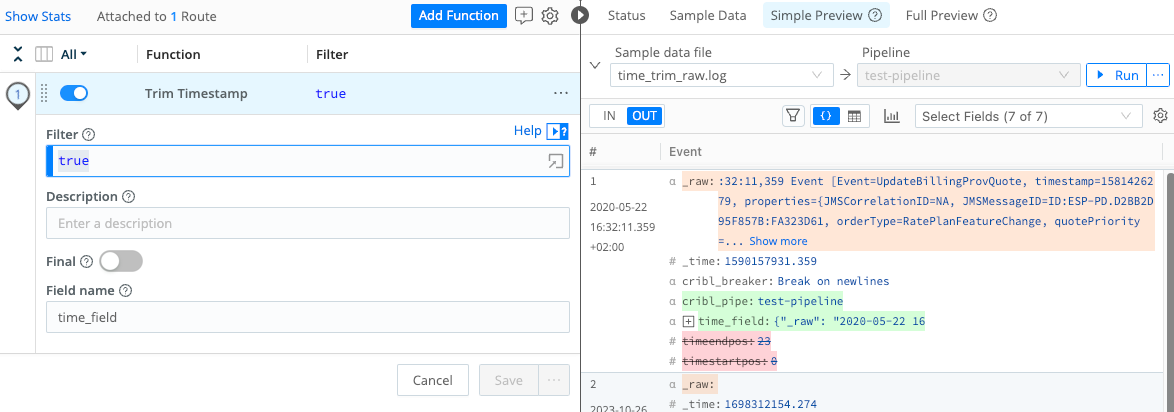1174x412 pixels.
Task: Click the add comment icon
Action: tap(524, 16)
